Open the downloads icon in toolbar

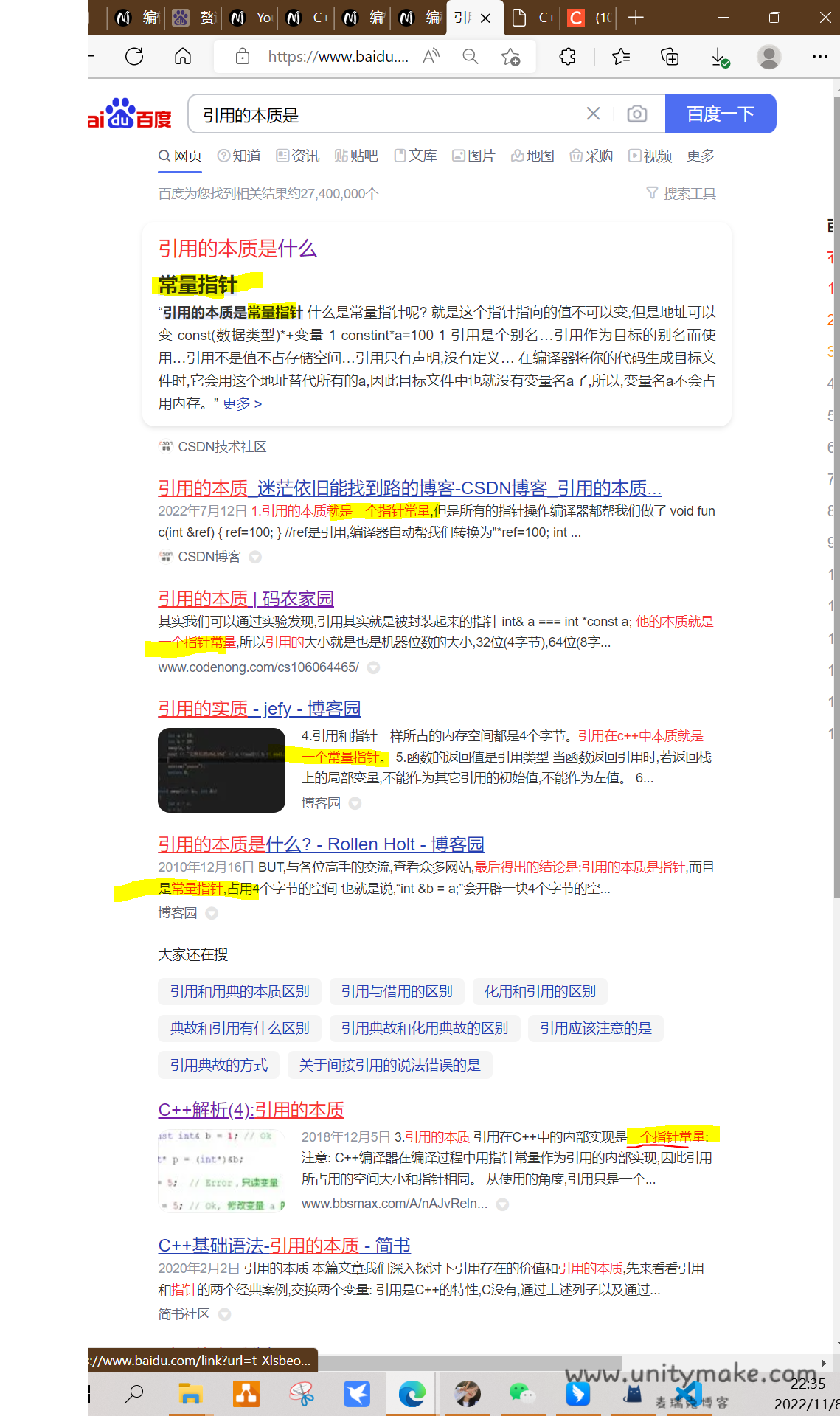(x=720, y=57)
